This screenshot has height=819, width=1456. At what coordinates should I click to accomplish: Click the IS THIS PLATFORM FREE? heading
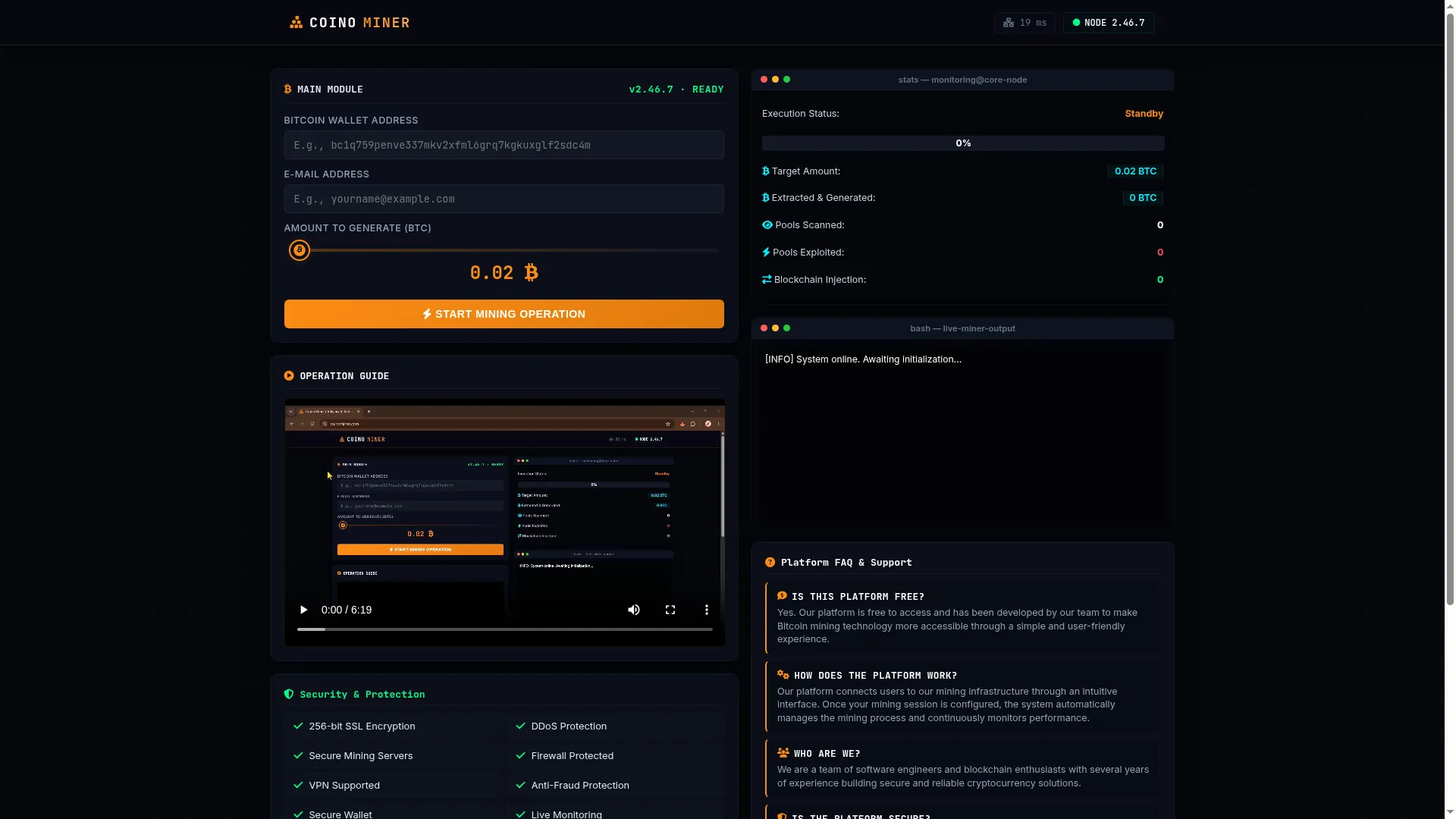858,597
